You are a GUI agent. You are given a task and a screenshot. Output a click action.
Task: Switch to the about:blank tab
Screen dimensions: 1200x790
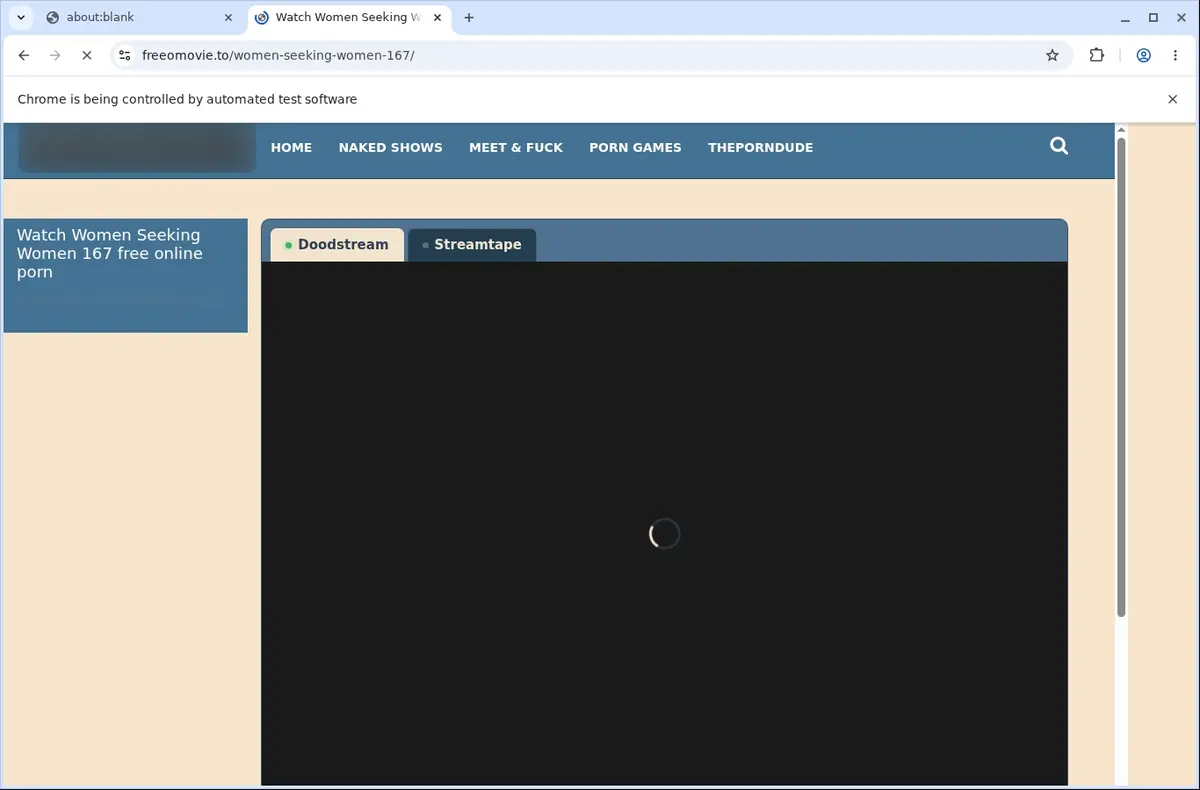pyautogui.click(x=140, y=17)
